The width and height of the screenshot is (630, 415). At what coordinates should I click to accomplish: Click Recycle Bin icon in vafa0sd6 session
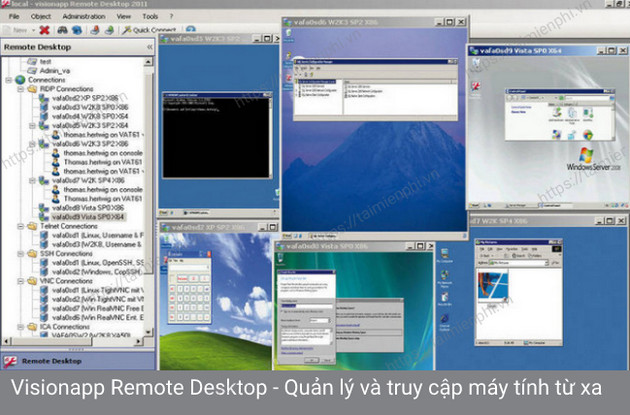click(288, 35)
